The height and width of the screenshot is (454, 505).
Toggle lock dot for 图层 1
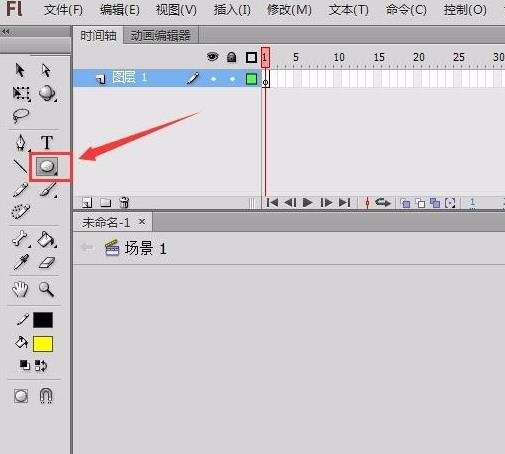[x=232, y=79]
